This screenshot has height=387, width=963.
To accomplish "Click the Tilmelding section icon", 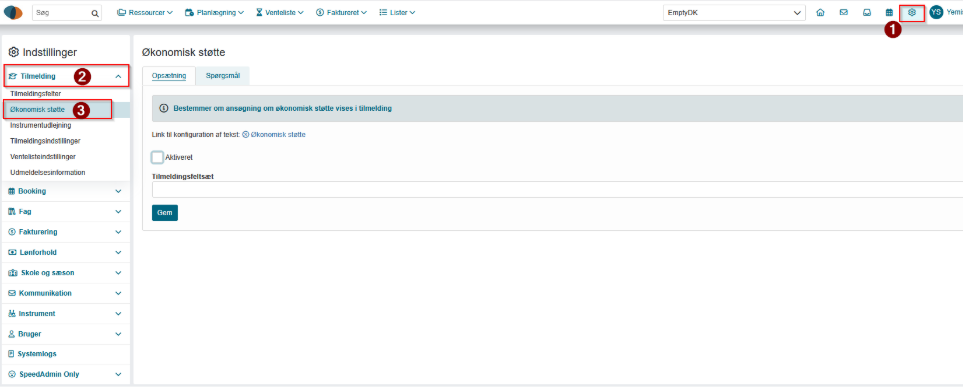I will click(x=12, y=76).
